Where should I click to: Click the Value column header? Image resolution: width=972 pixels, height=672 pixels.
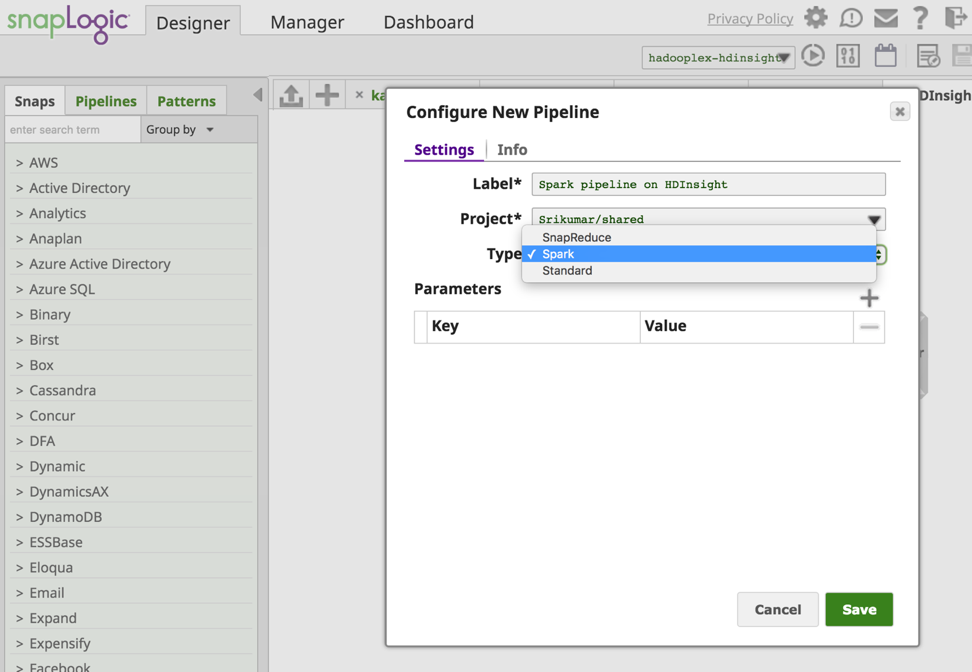pos(746,327)
